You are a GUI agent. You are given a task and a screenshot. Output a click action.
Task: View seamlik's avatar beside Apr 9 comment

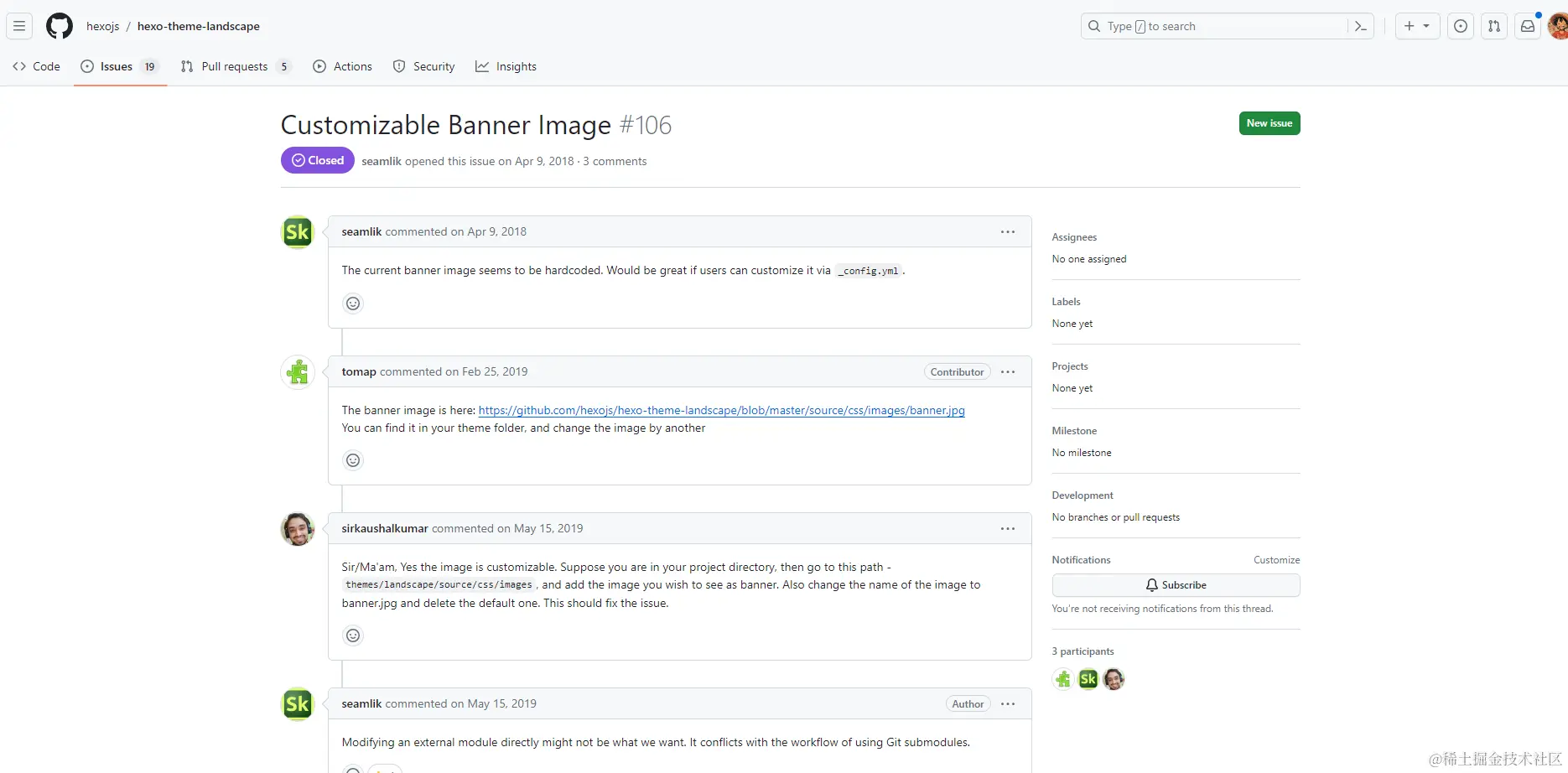click(x=298, y=232)
